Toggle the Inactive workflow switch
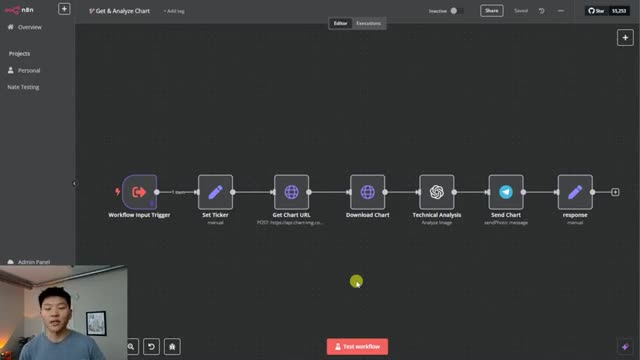 coord(457,11)
